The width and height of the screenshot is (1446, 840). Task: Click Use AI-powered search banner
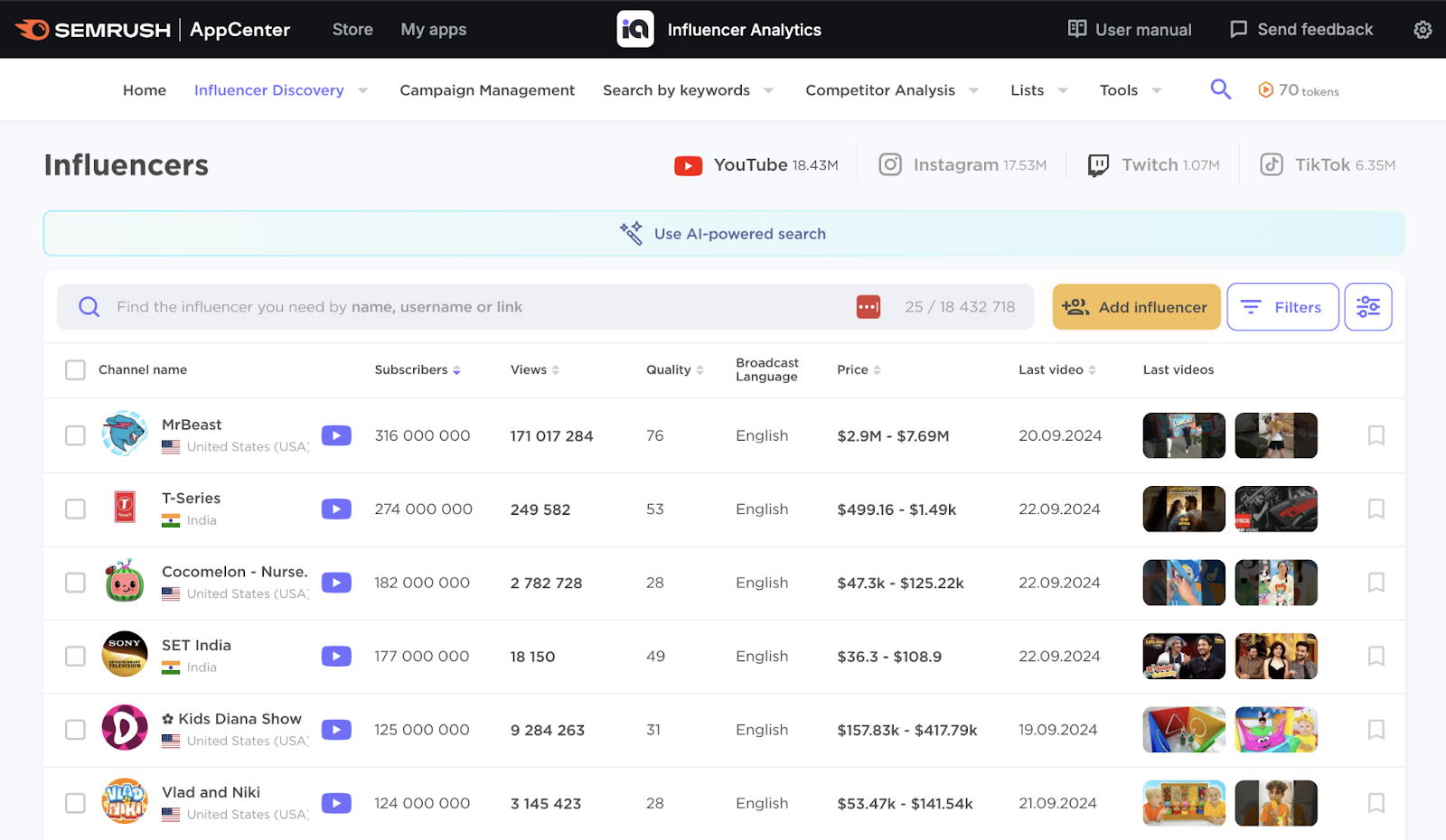pyautogui.click(x=723, y=234)
